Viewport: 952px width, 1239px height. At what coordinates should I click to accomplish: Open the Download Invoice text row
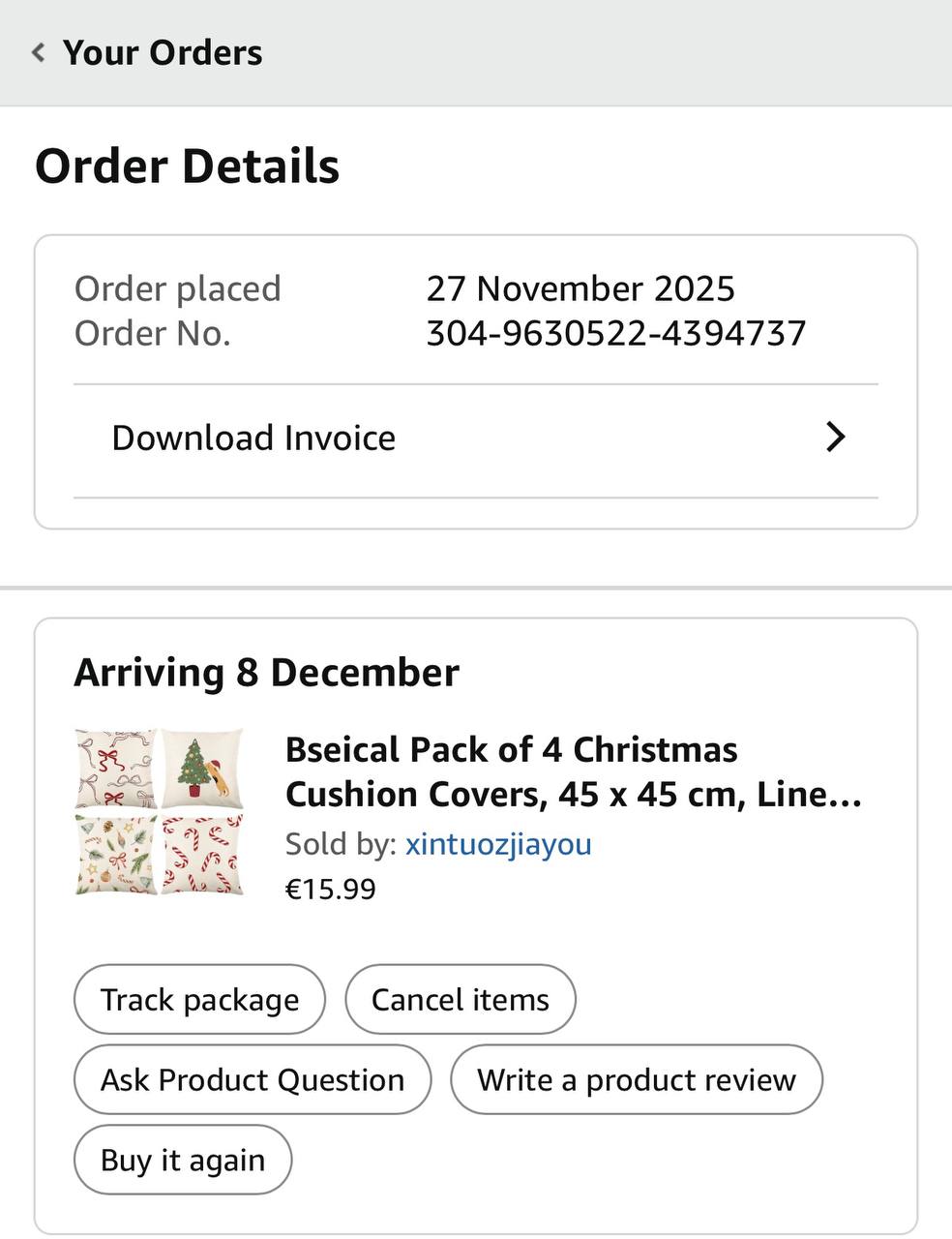(x=253, y=438)
